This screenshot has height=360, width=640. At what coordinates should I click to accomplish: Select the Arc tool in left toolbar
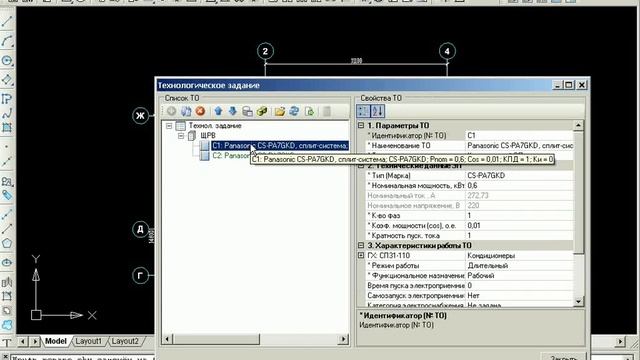7,41
